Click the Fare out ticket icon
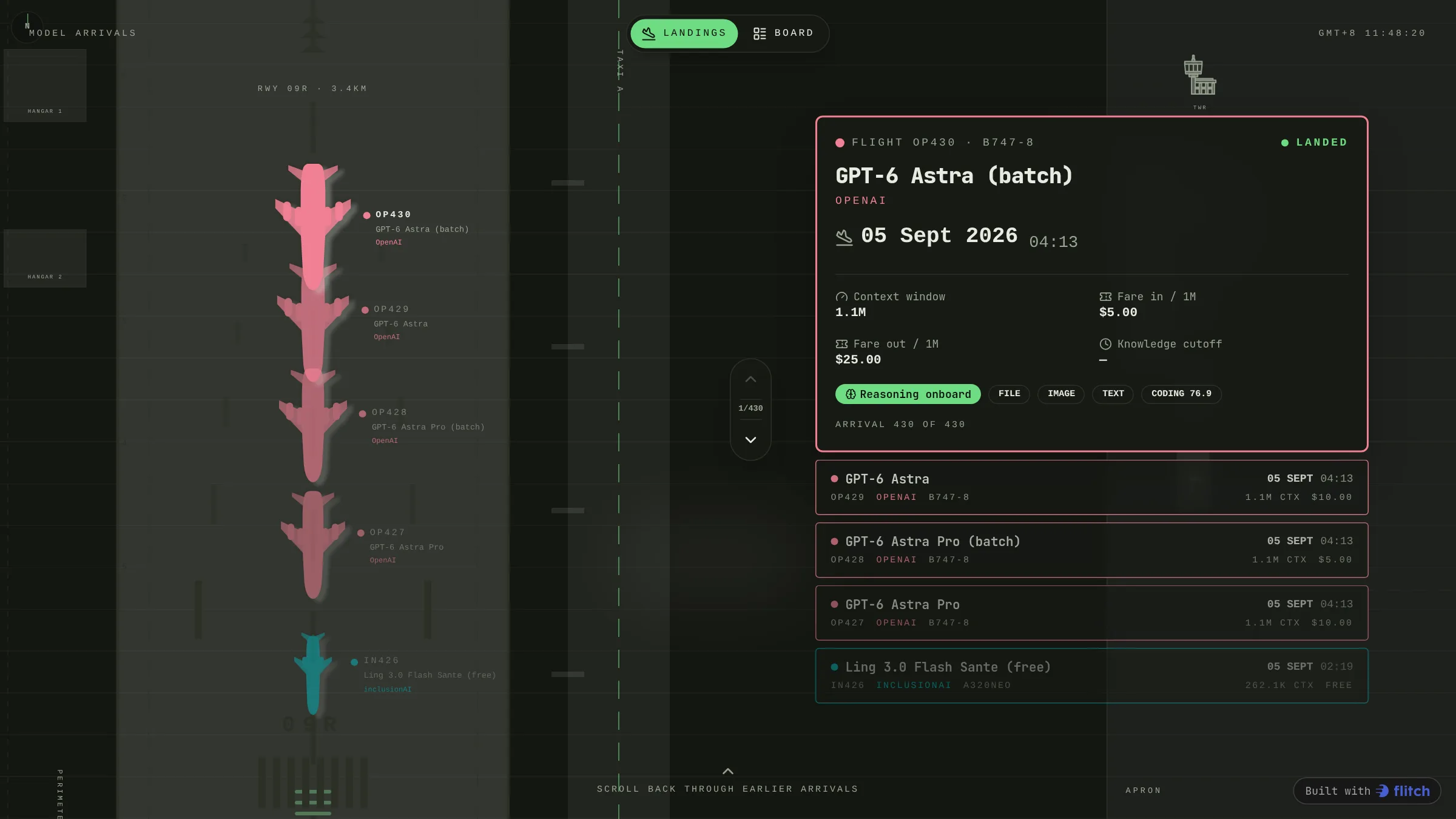This screenshot has width=1456, height=819. 841,344
